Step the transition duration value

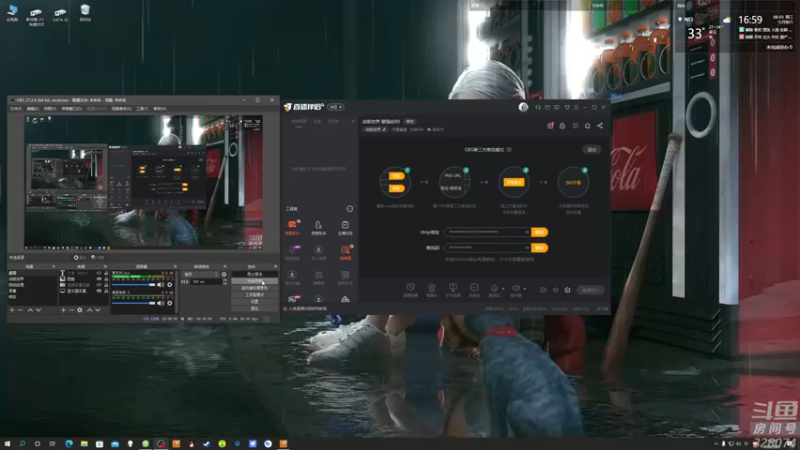click(225, 282)
